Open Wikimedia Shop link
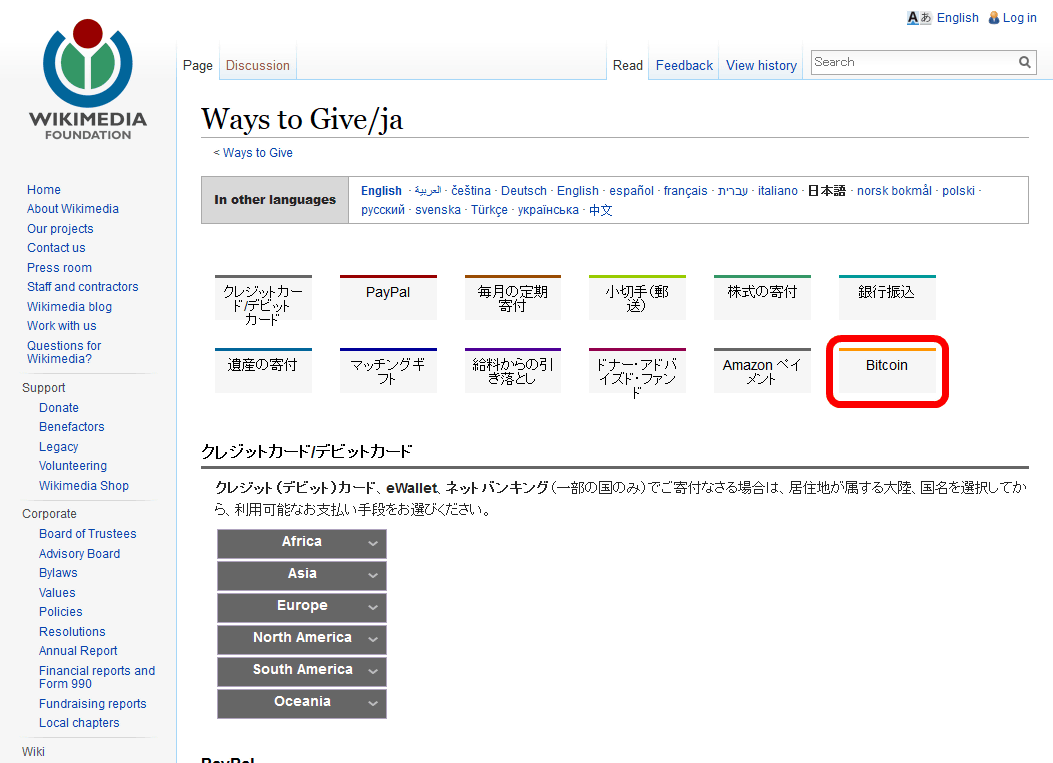This screenshot has width=1053, height=763. (x=84, y=486)
